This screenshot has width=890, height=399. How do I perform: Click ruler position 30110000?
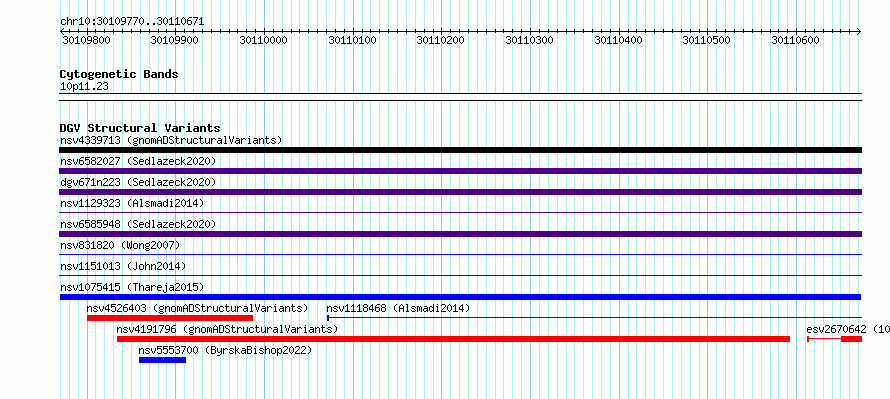tap(263, 40)
